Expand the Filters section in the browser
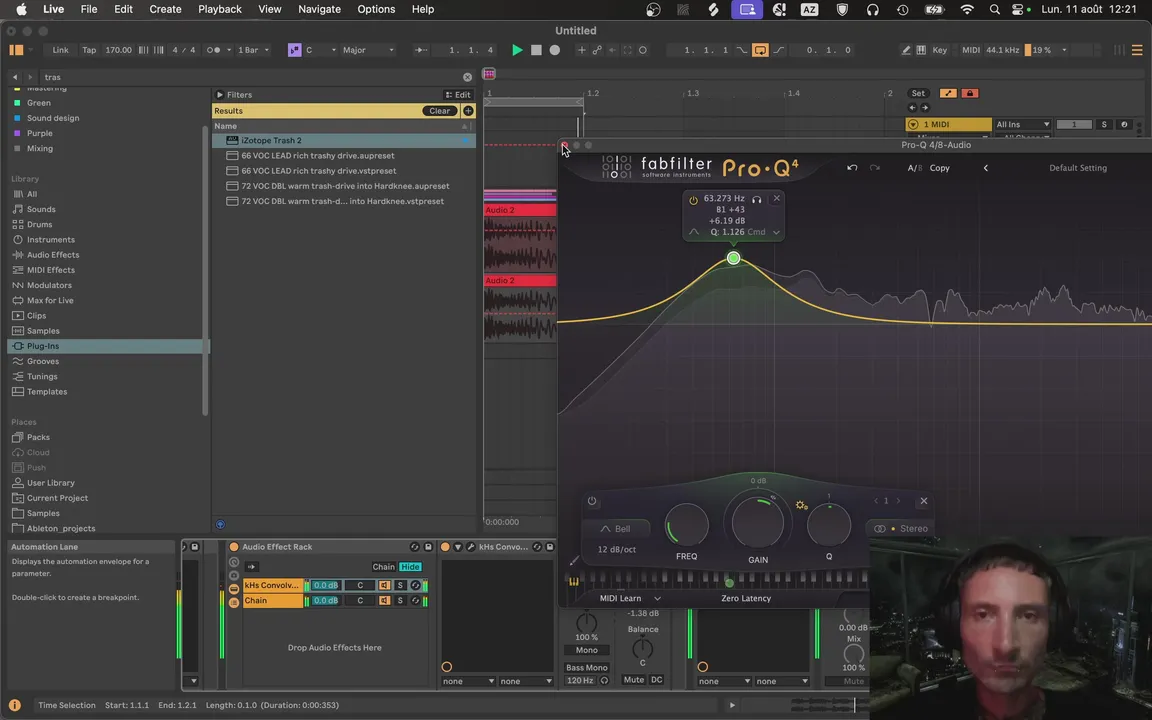Screen dimensions: 1152x720 pyautogui.click(x=220, y=95)
